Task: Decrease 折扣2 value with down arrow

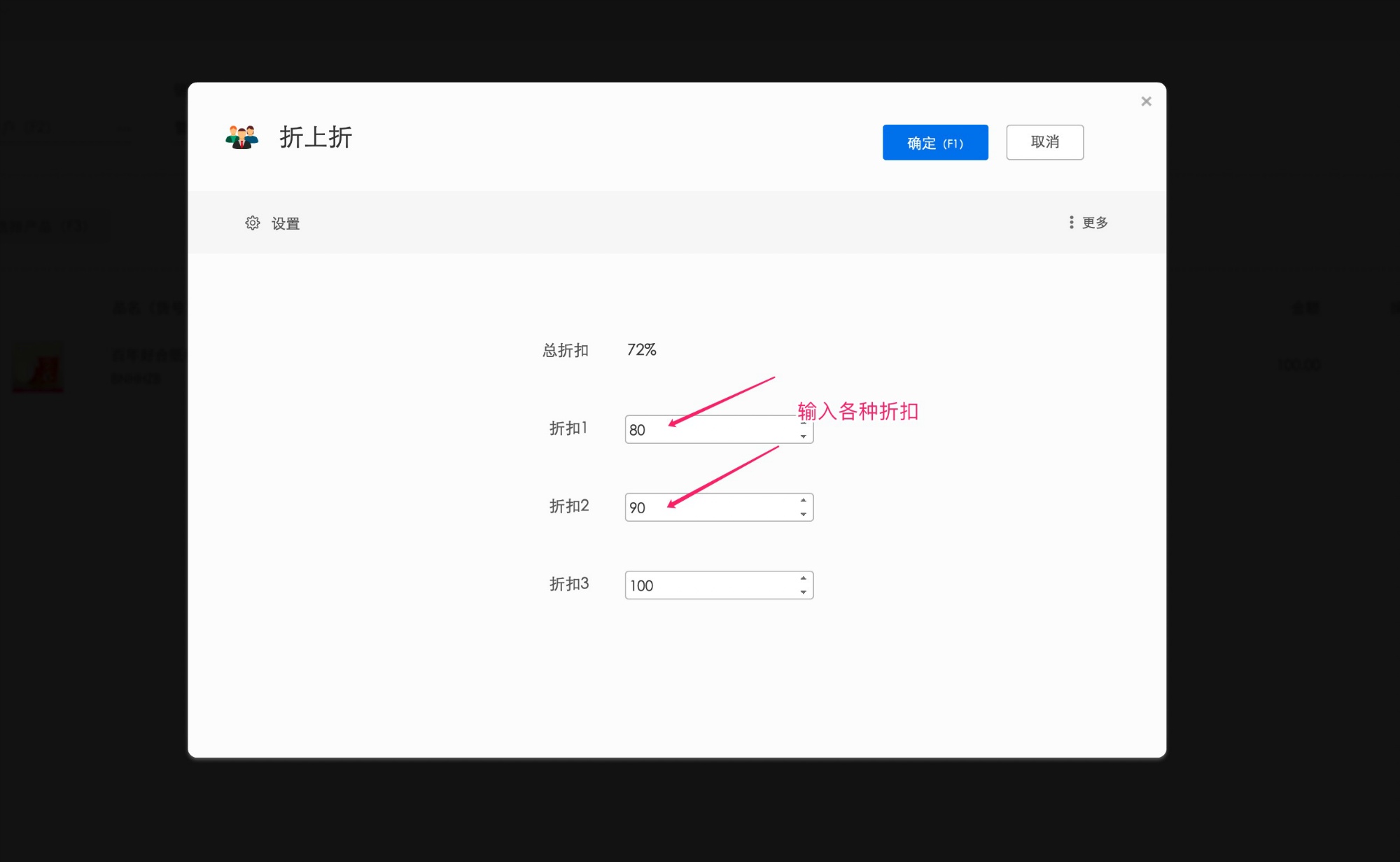Action: (804, 515)
